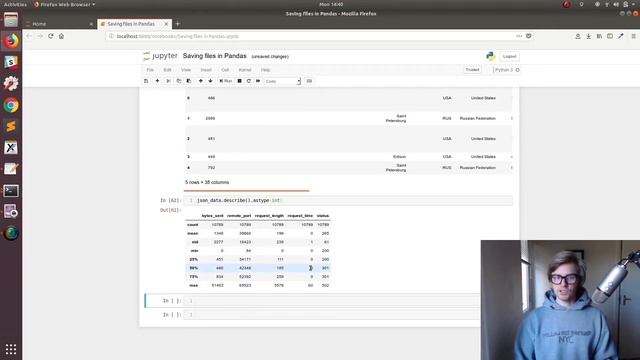The height and width of the screenshot is (360, 640).
Task: Close the Saving files in Pandas tab
Action: 166,24
